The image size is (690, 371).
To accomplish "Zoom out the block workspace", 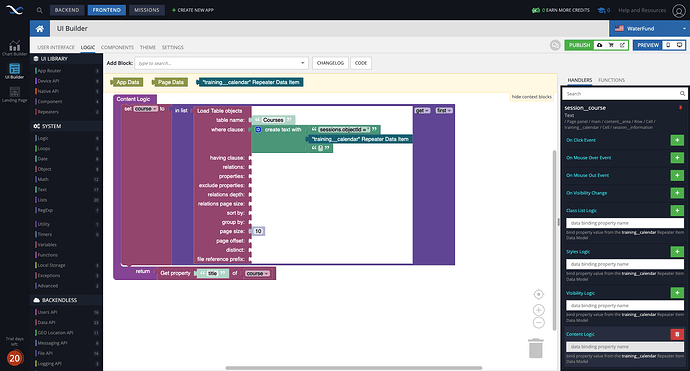I will point(539,323).
